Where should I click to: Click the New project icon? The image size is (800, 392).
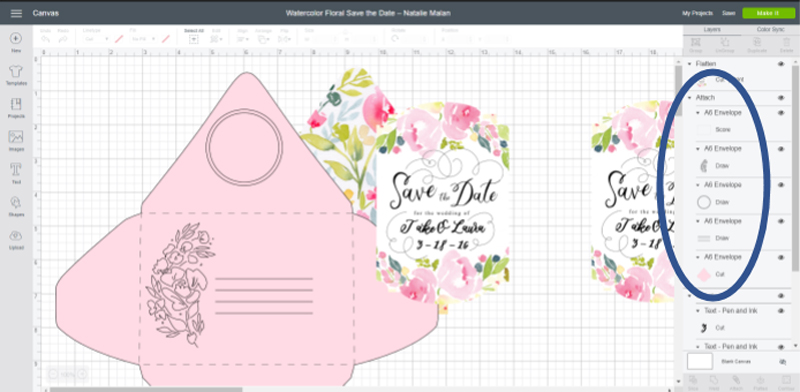coord(16,38)
